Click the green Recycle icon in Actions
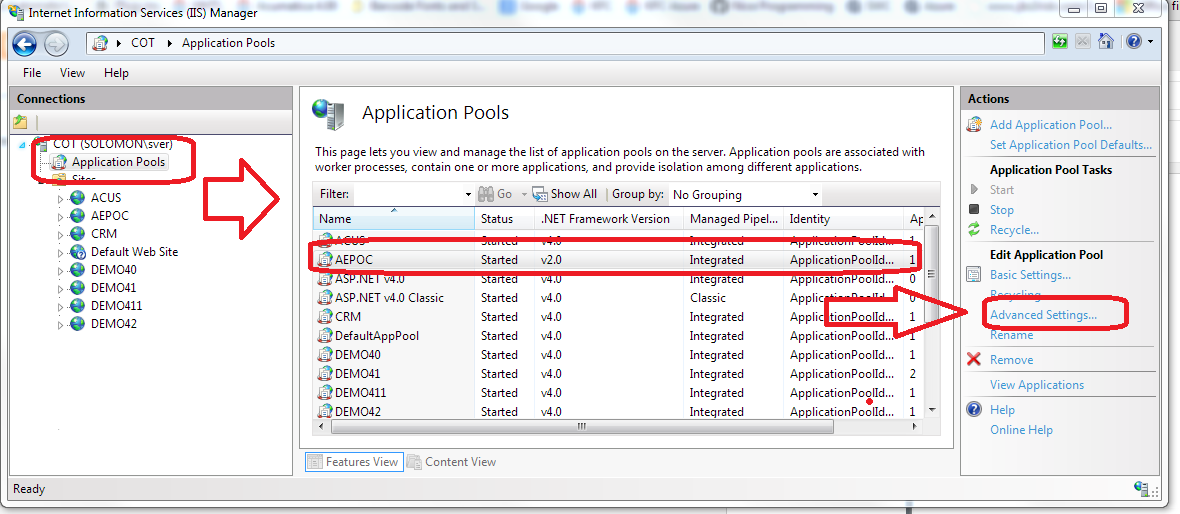The image size is (1180, 514). [x=975, y=230]
